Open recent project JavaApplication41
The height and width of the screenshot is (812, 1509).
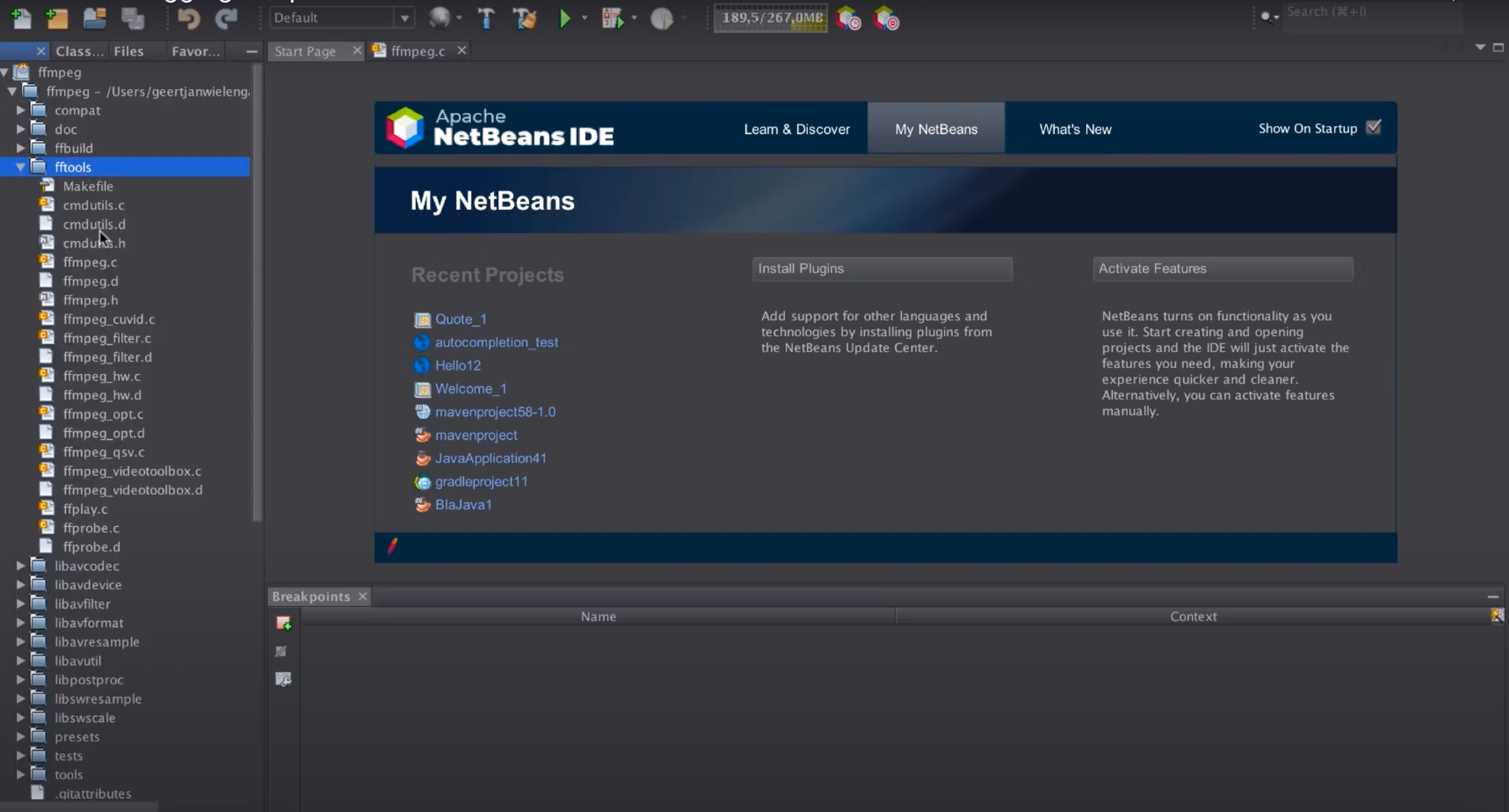pyautogui.click(x=491, y=458)
